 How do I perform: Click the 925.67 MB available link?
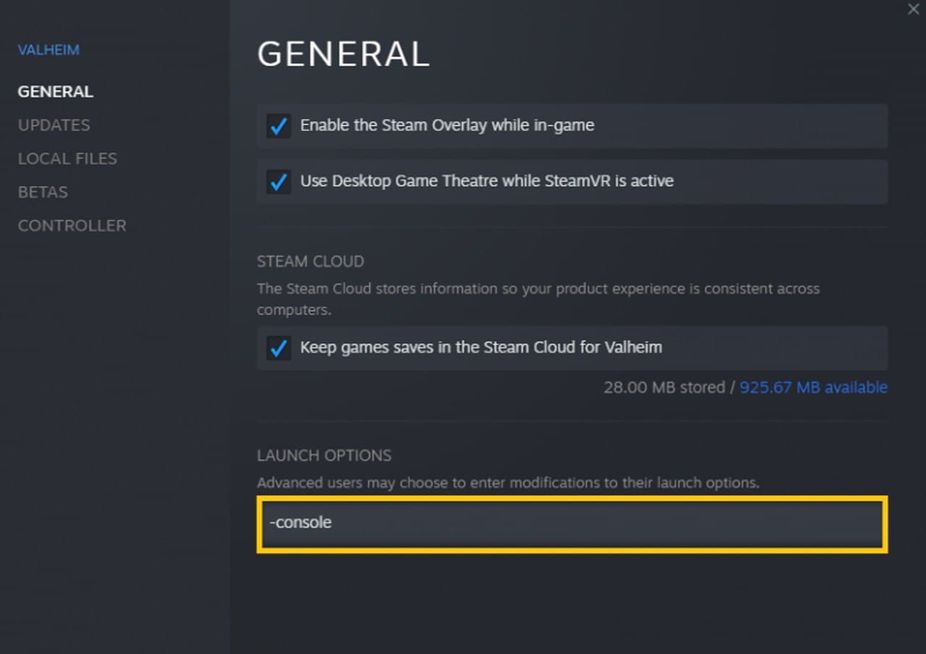coord(814,387)
